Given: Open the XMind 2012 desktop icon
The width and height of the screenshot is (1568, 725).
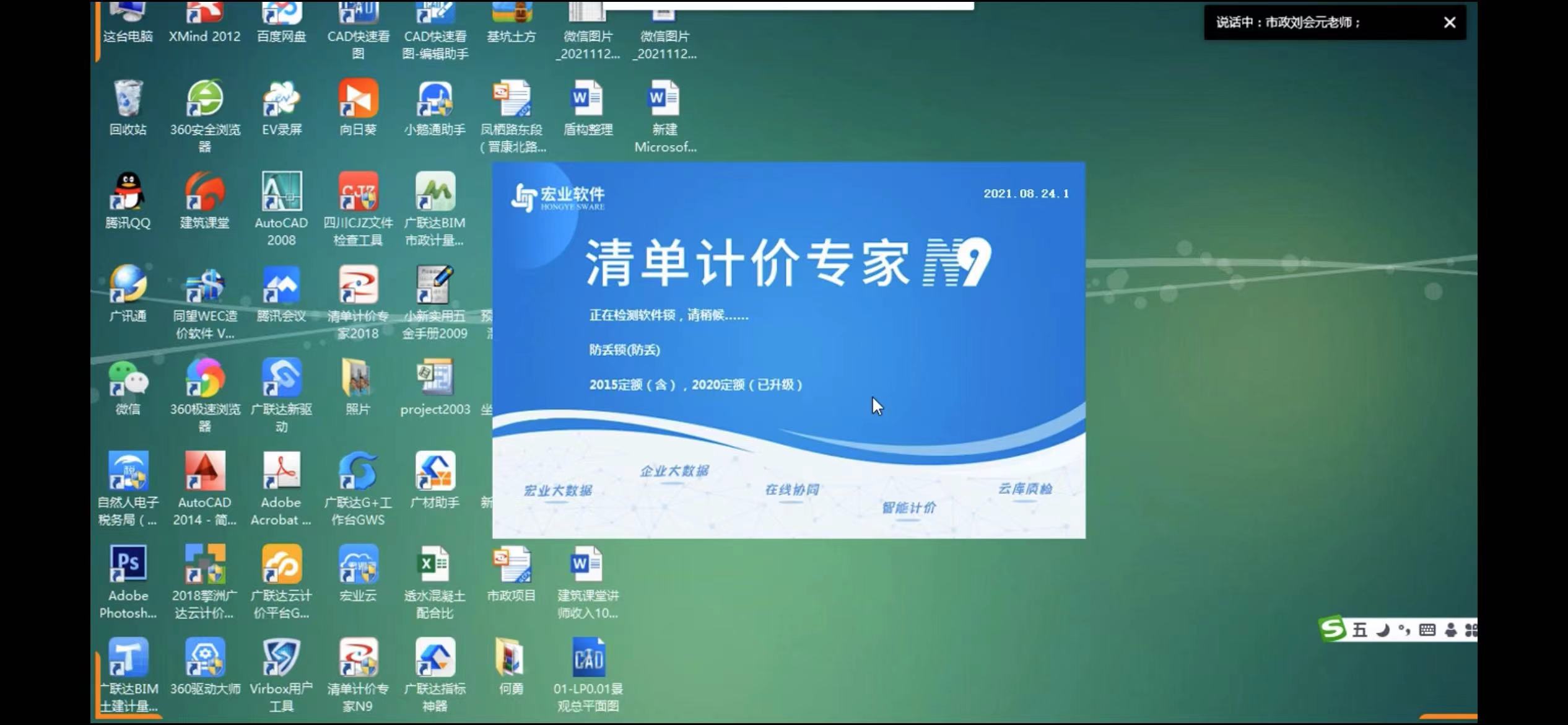Looking at the screenshot, I should point(204,22).
